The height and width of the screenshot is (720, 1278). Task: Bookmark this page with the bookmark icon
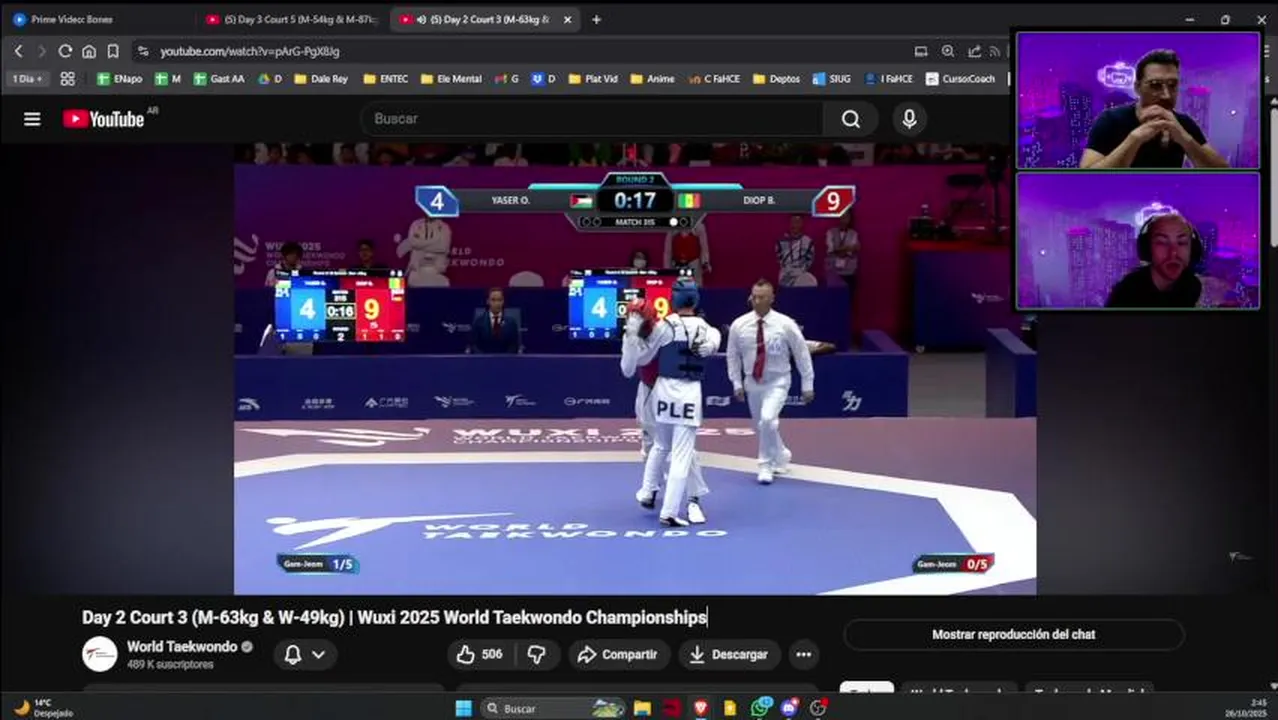coord(113,51)
